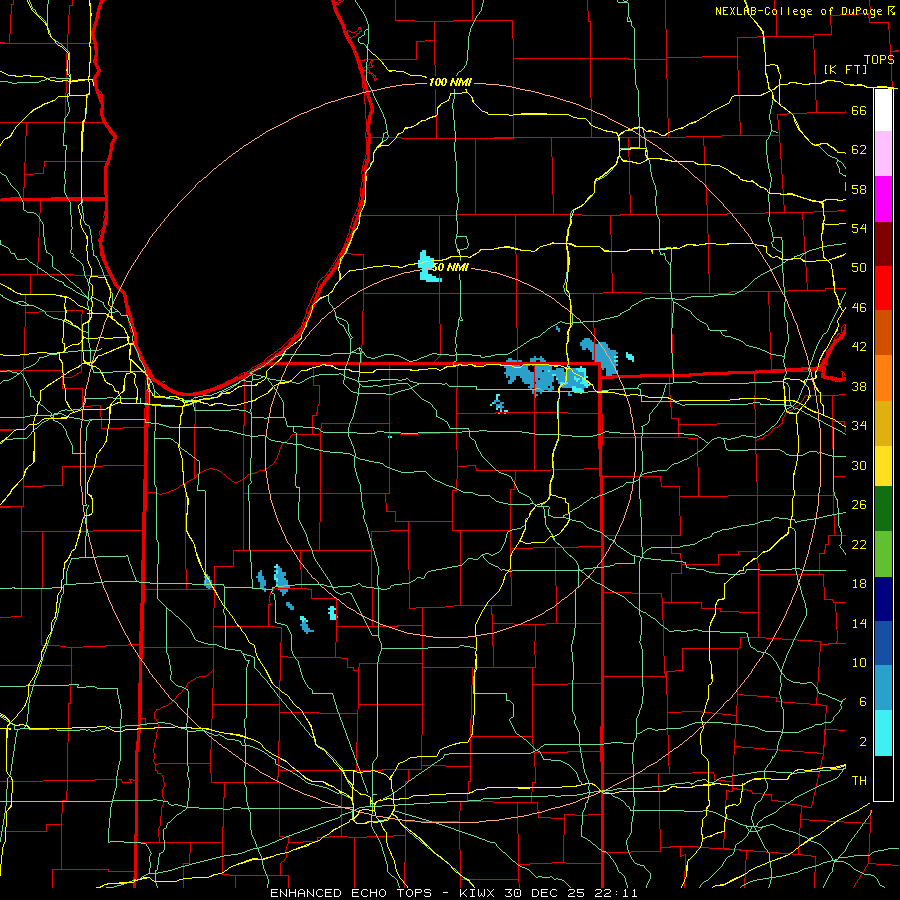The height and width of the screenshot is (900, 900).
Task: Click the '22' legend value
Action: [x=859, y=544]
